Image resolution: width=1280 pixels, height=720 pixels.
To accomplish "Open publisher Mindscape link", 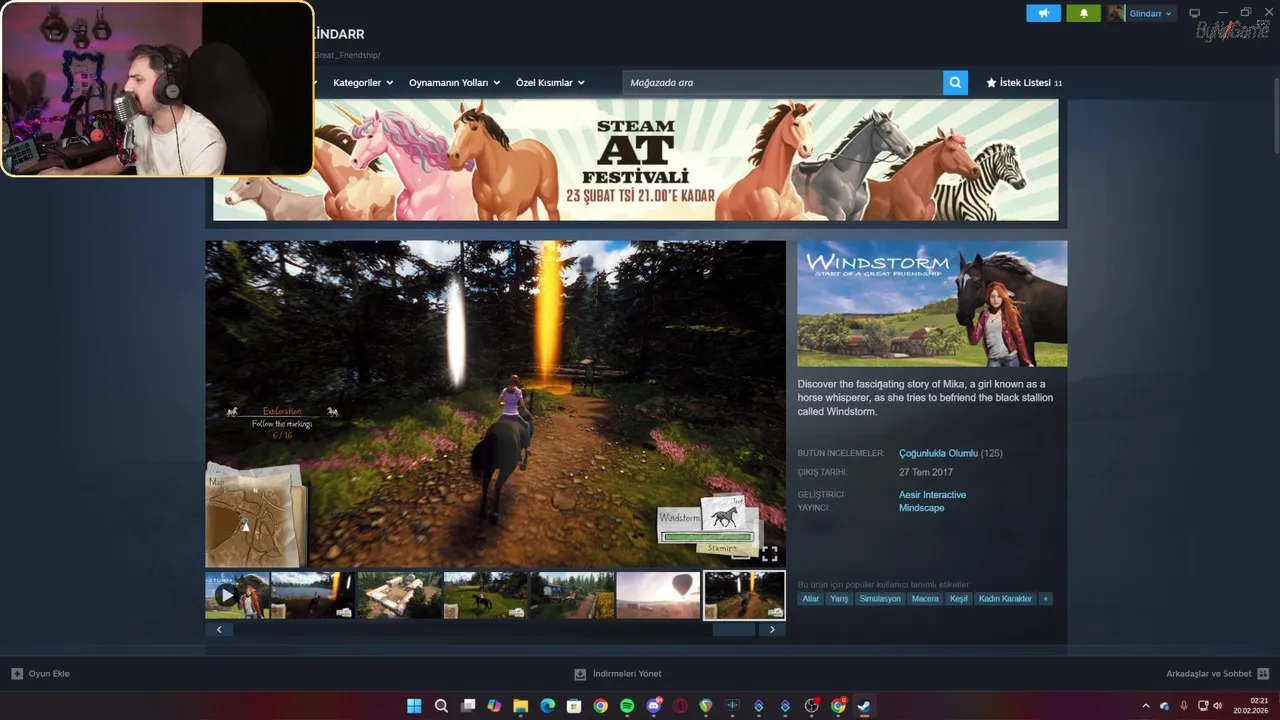I will [x=921, y=508].
